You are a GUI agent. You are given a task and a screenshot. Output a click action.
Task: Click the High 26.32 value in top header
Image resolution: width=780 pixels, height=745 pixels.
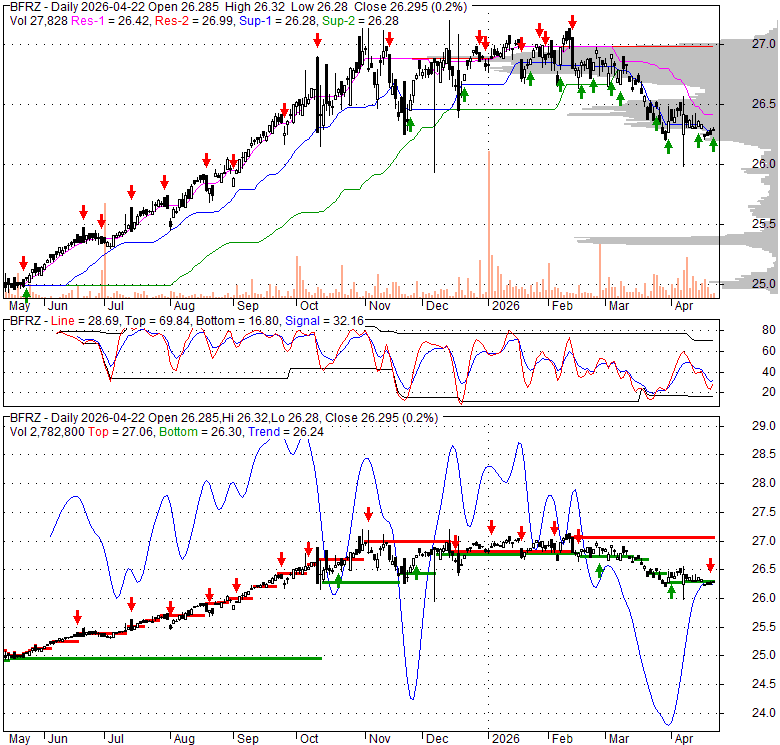point(255,7)
